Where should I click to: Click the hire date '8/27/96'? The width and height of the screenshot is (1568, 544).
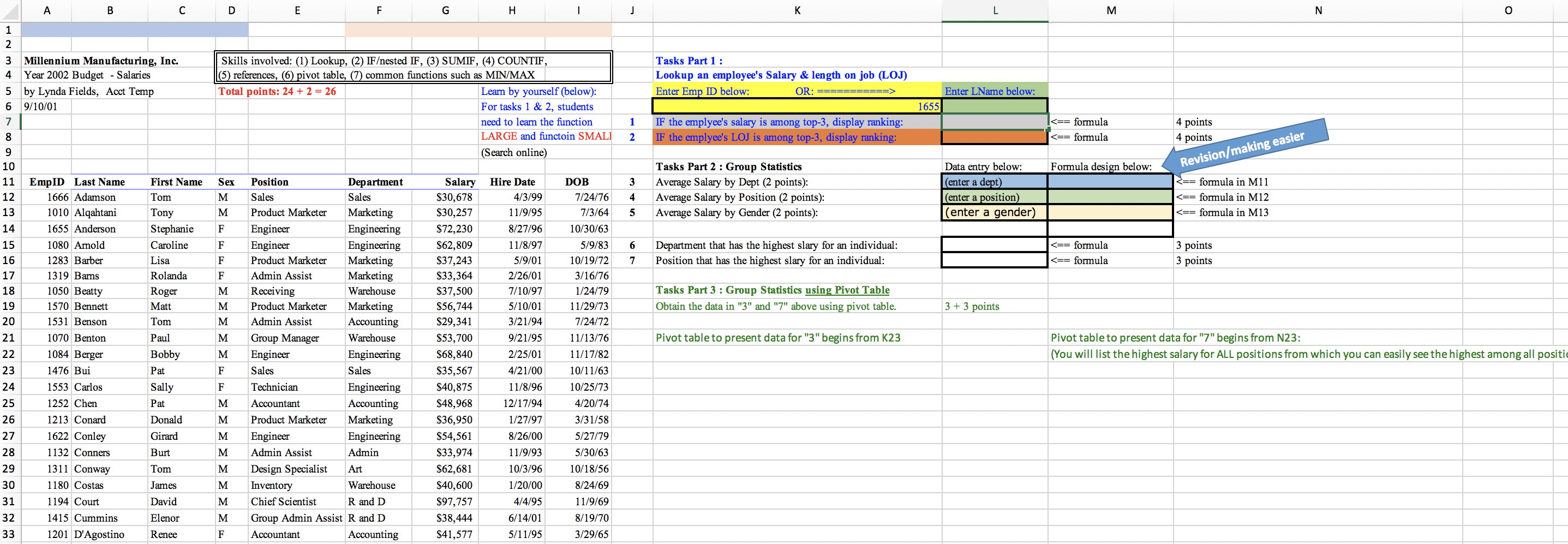pyautogui.click(x=512, y=229)
